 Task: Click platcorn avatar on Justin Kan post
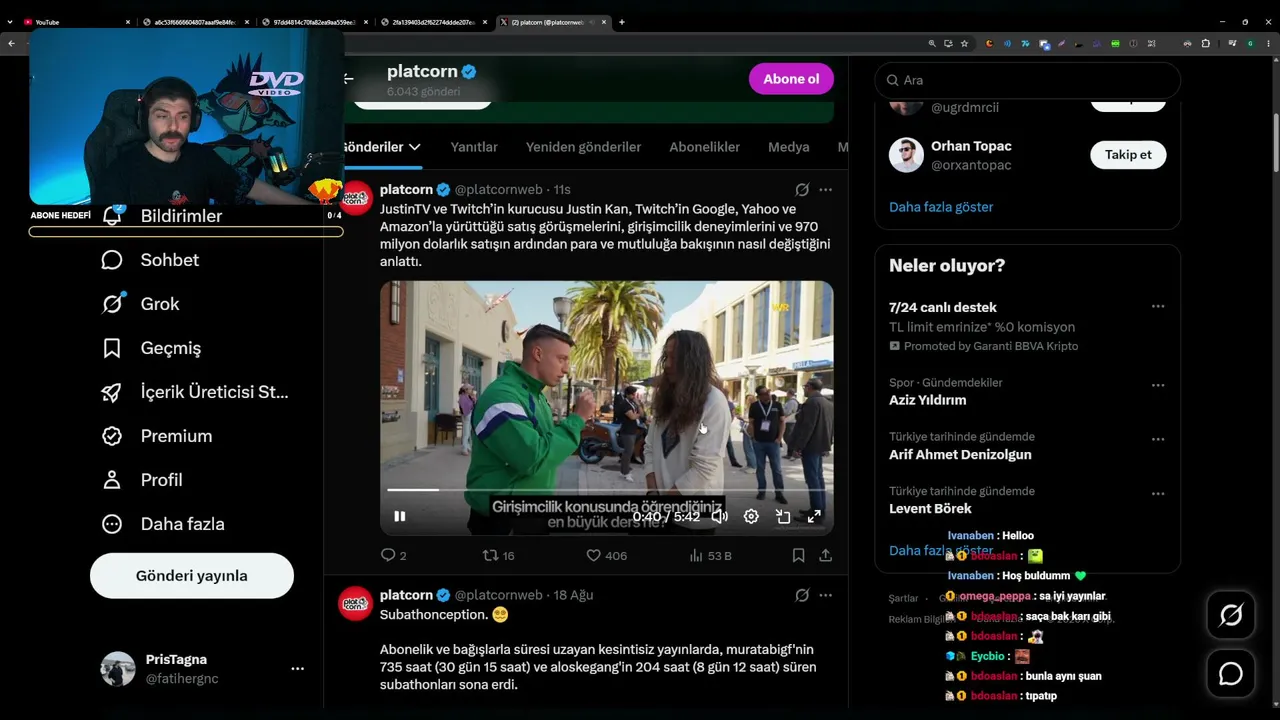[355, 198]
